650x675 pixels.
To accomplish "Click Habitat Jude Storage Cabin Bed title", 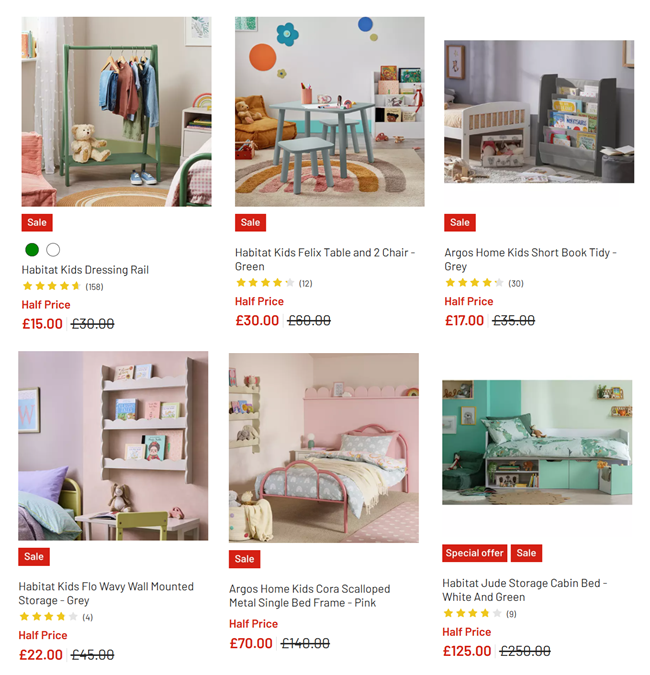I will tap(525, 590).
